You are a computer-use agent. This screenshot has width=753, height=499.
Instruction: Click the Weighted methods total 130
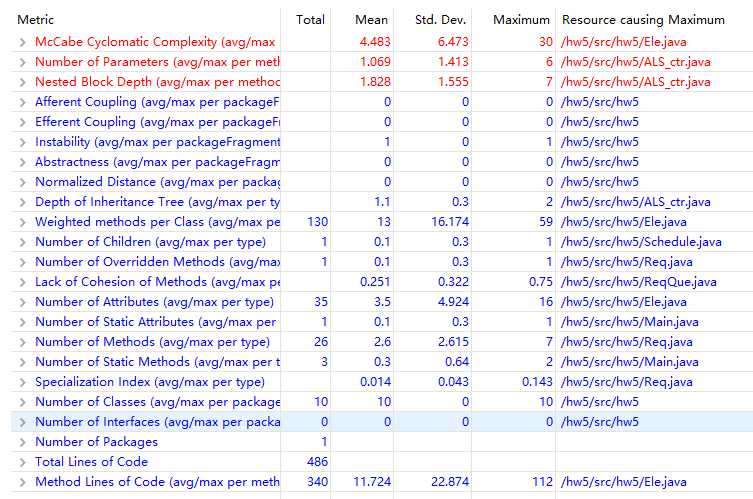coord(317,222)
